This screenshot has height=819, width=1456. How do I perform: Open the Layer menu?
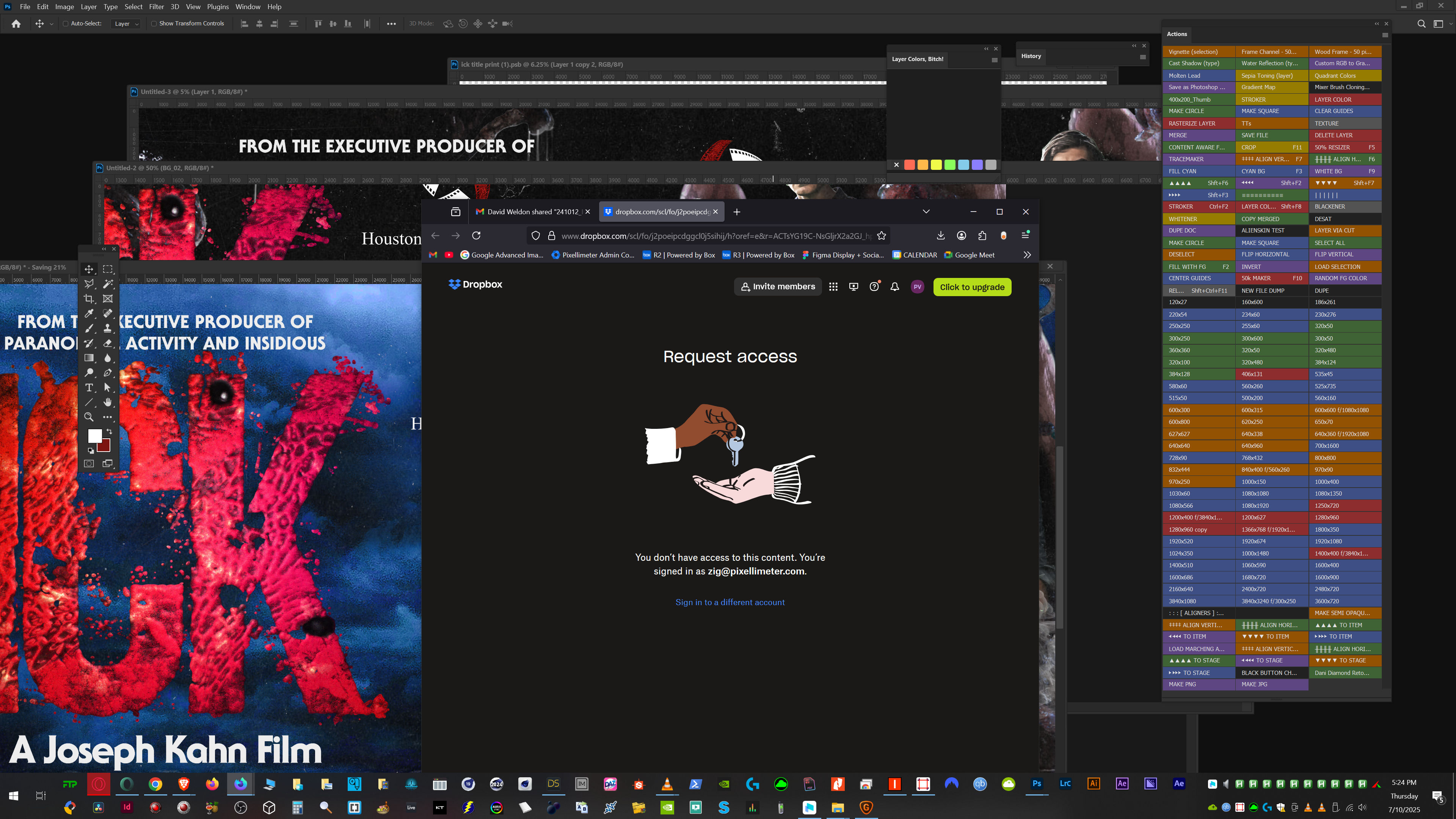coord(88,7)
